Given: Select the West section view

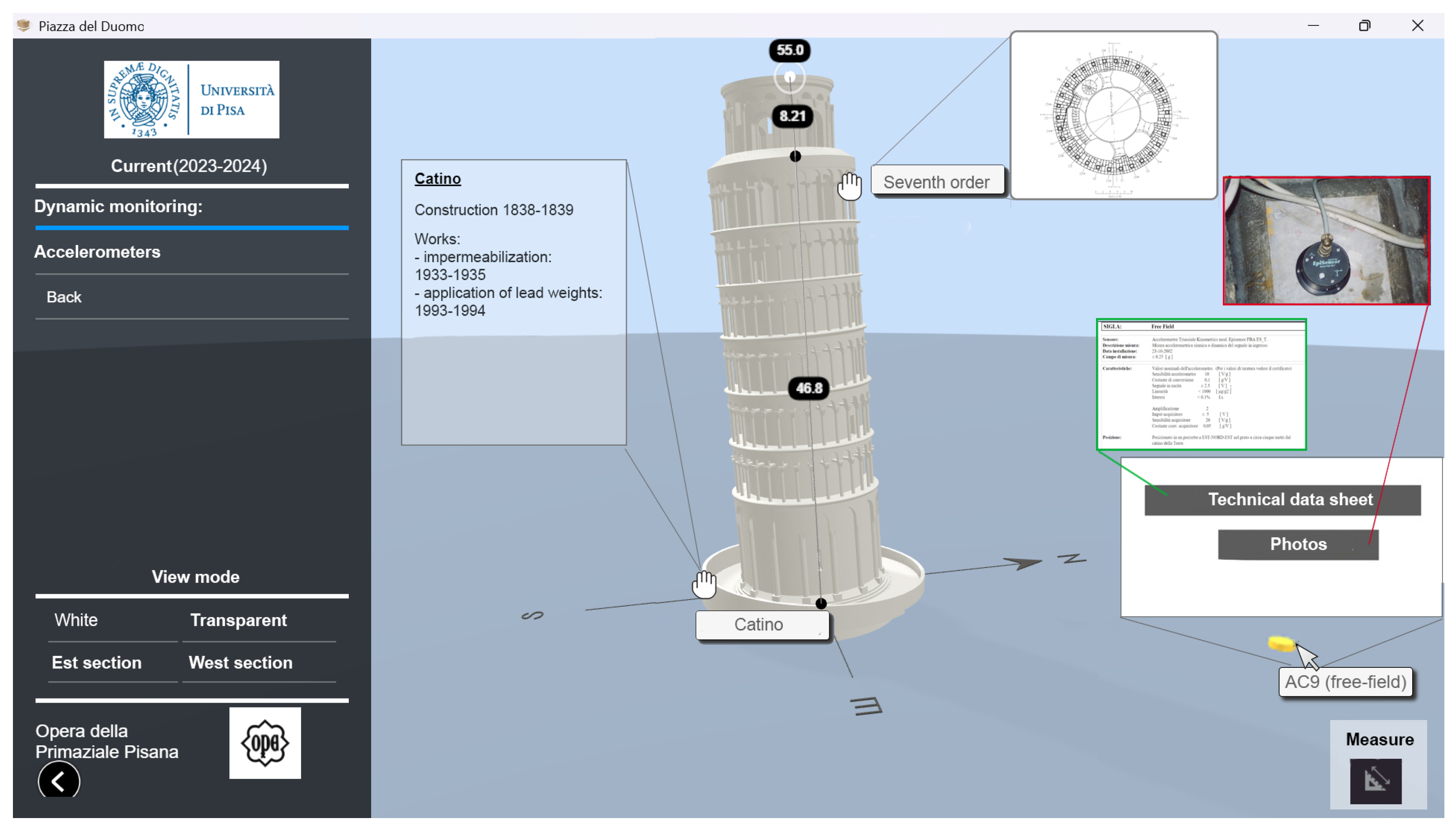Looking at the screenshot, I should point(240,662).
